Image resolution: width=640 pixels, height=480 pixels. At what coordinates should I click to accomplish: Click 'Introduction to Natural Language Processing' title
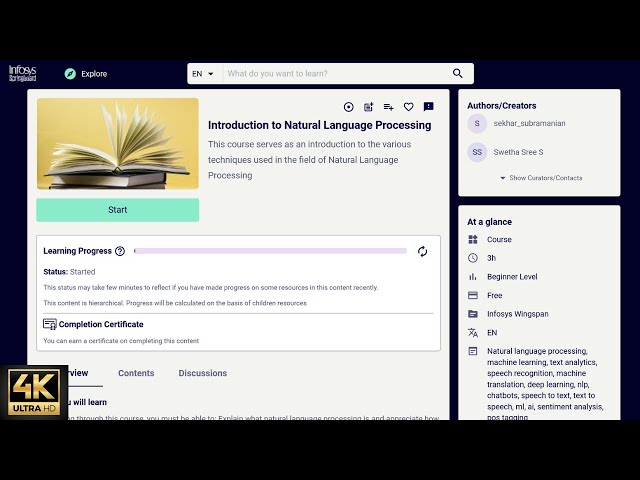(x=320, y=125)
